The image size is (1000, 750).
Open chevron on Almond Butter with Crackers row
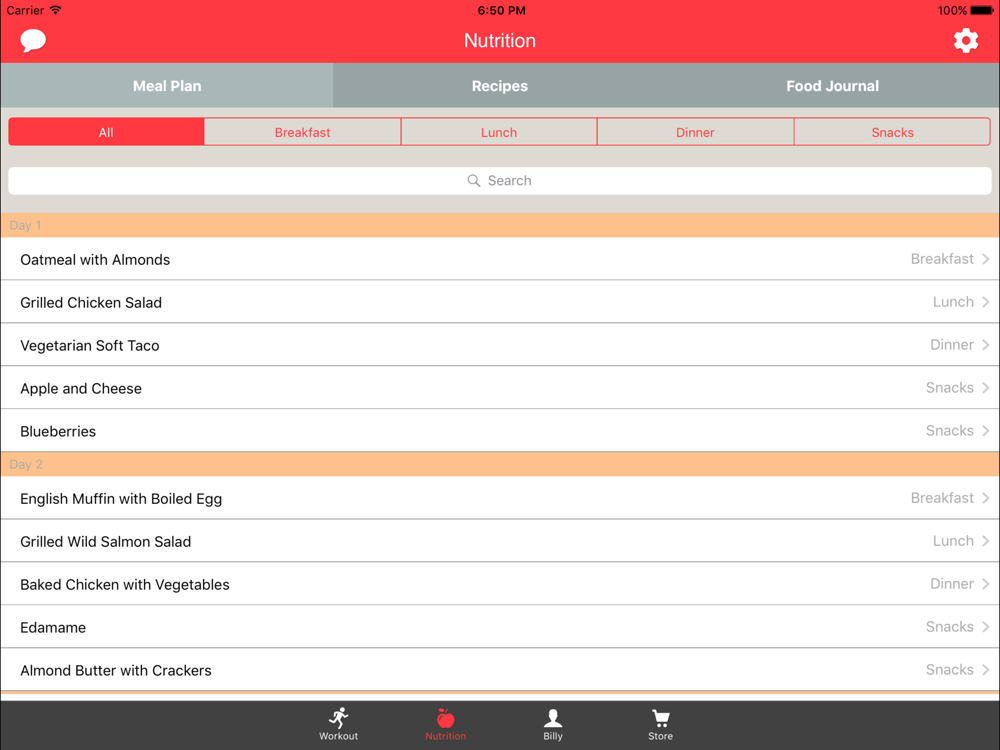pos(985,670)
